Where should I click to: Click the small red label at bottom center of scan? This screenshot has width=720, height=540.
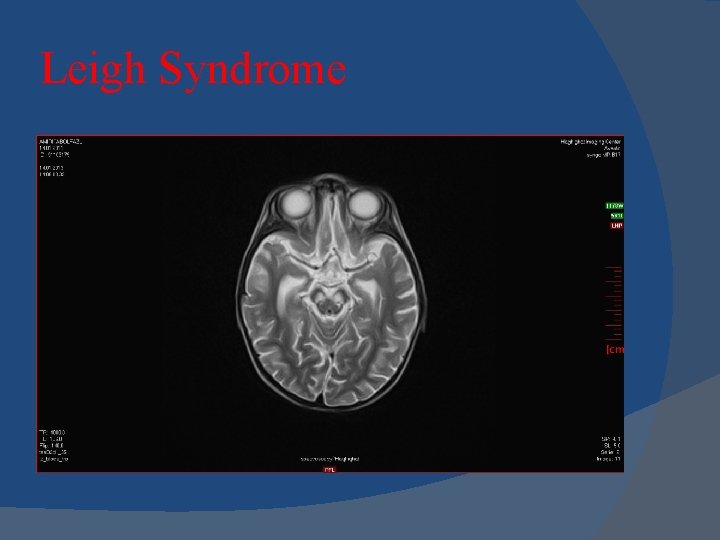(329, 469)
